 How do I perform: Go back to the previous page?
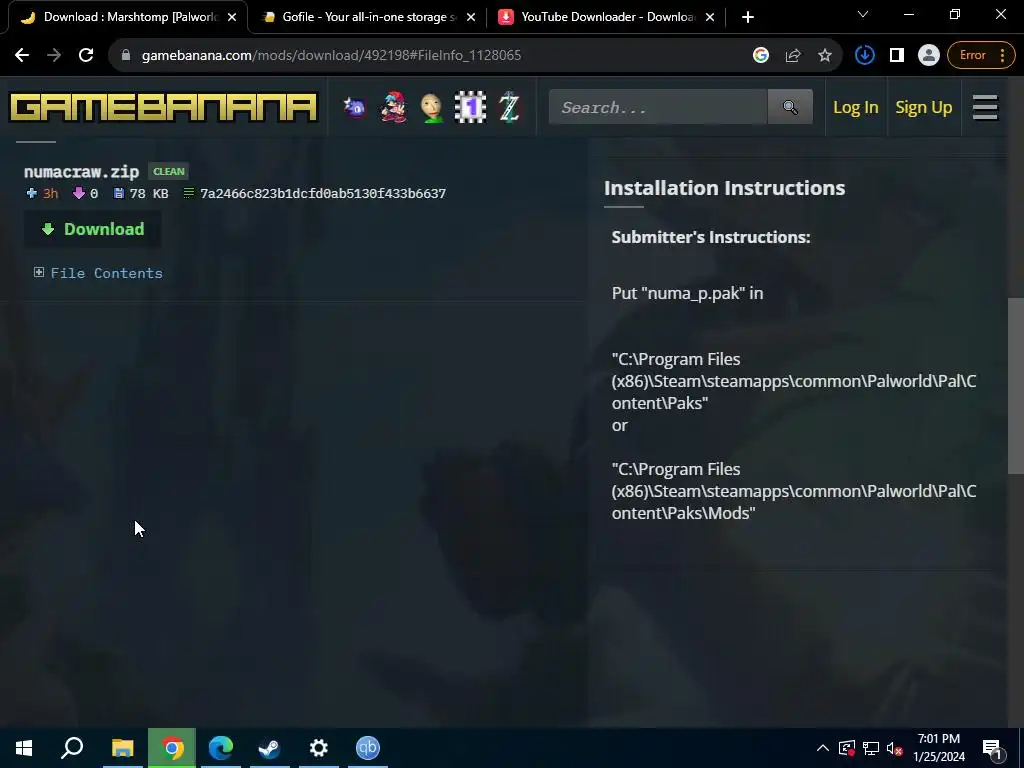(22, 56)
